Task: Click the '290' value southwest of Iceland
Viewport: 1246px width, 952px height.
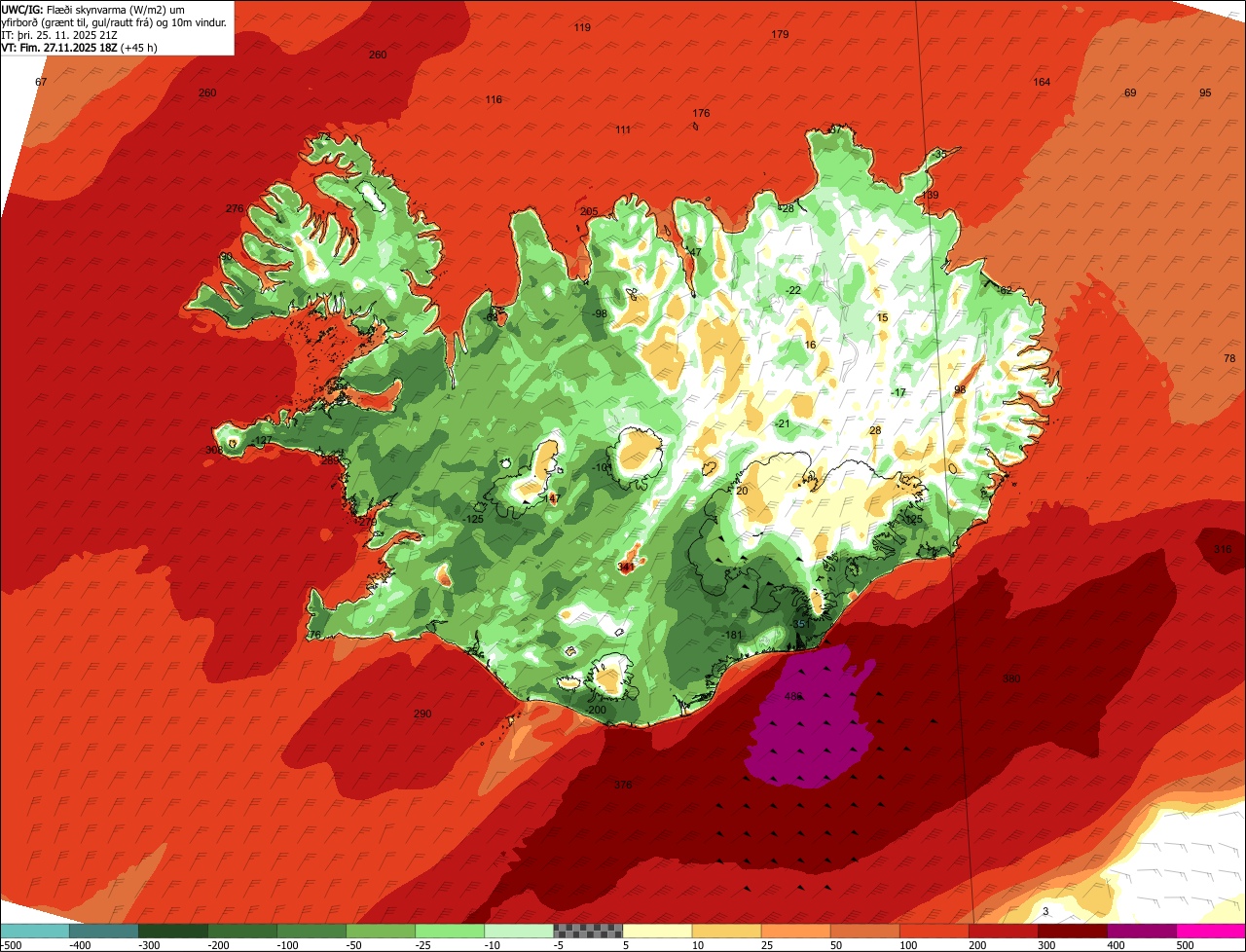Action: tap(421, 714)
